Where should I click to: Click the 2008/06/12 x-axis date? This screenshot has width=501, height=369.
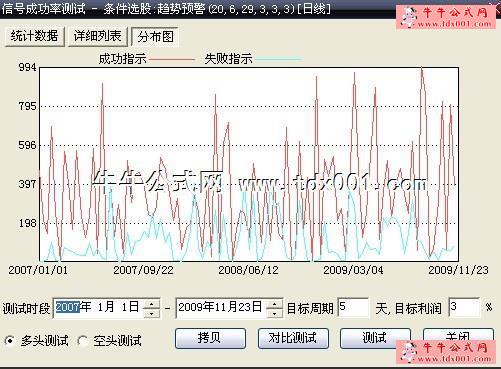tap(248, 270)
